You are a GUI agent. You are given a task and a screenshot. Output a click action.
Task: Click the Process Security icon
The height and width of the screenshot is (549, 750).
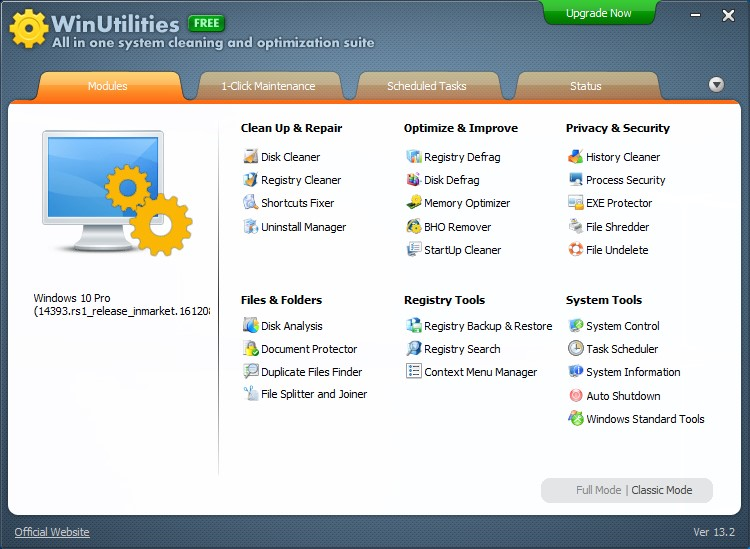pyautogui.click(x=576, y=180)
